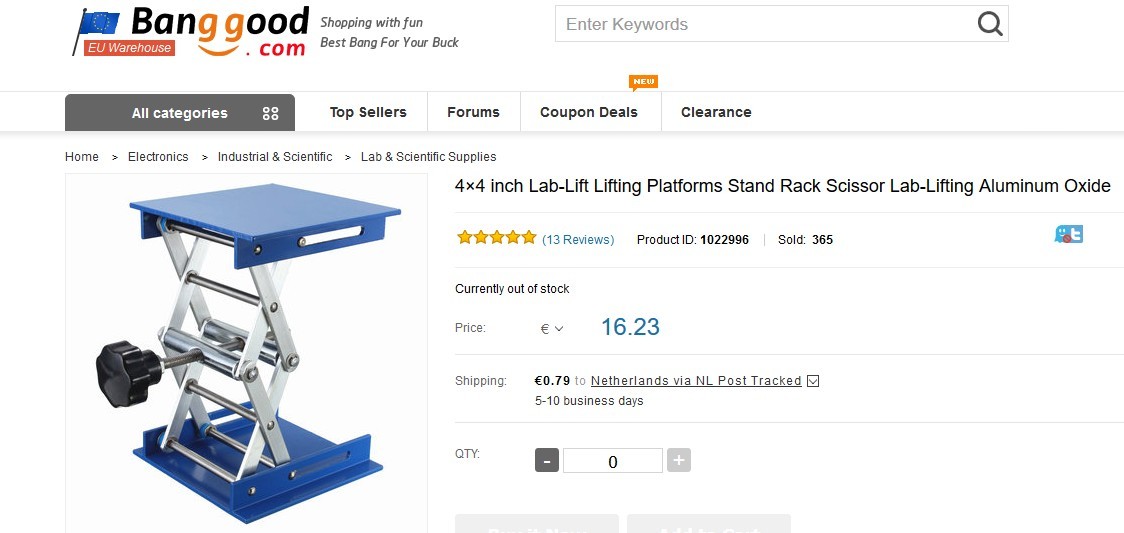This screenshot has height=533, width=1124.
Task: Click the Electronics breadcrumb link
Action: pos(158,157)
